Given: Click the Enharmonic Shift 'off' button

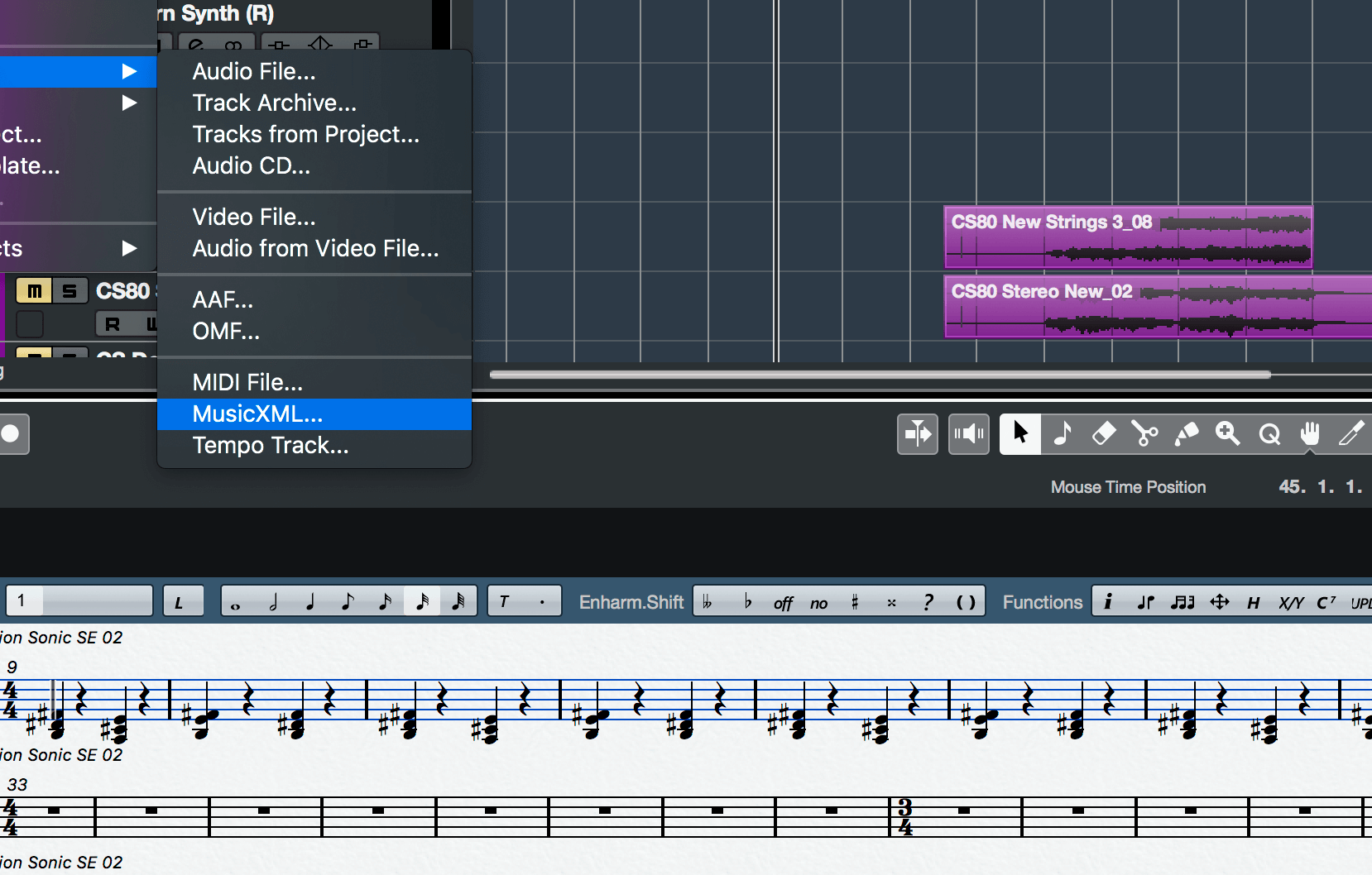Looking at the screenshot, I should (x=783, y=603).
